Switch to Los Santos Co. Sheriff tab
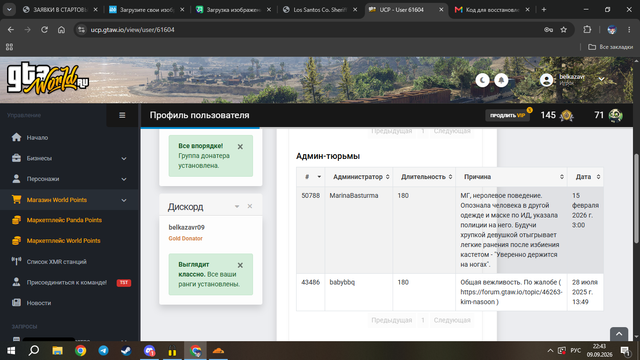The height and width of the screenshot is (360, 640). pos(320,9)
